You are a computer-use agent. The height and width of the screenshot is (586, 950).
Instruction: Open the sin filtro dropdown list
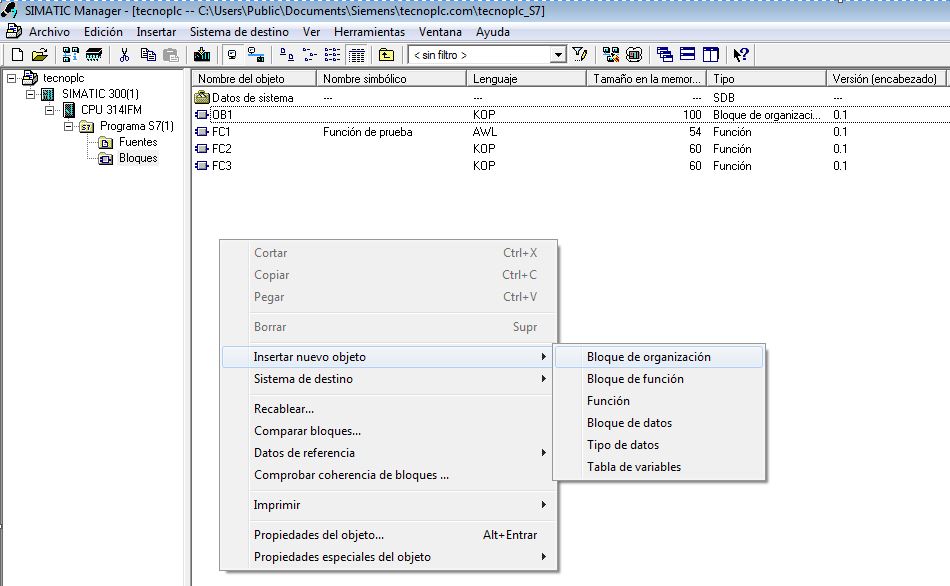pos(557,54)
